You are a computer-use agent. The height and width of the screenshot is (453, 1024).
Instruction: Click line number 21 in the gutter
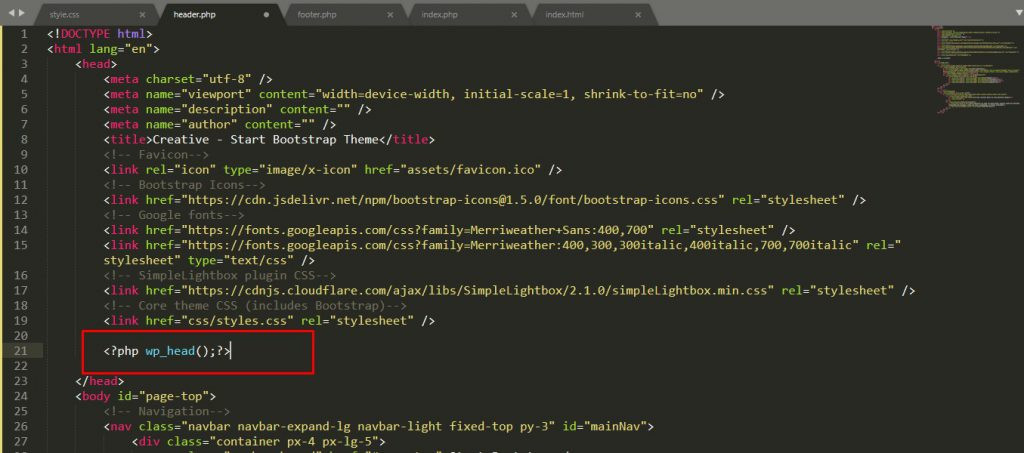[21, 351]
